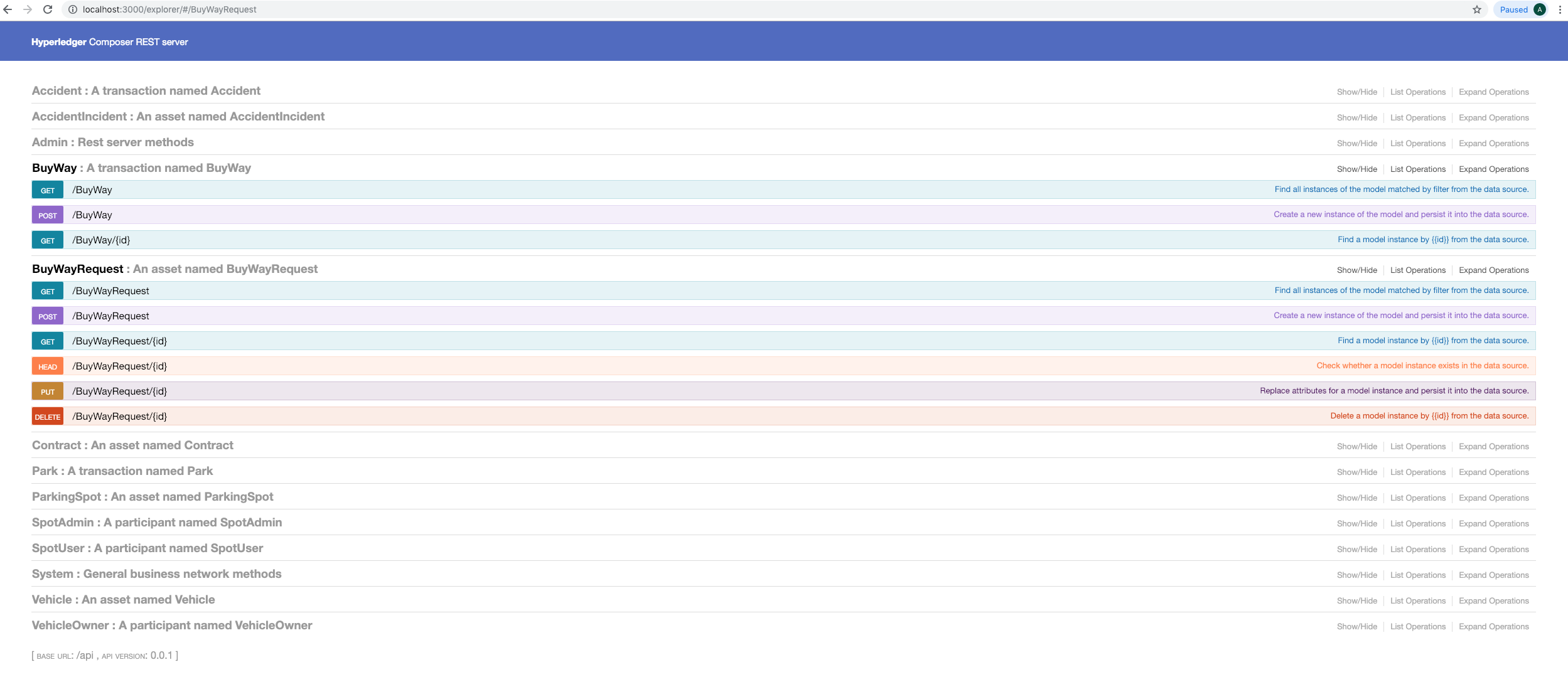
Task: List Operations for the System section
Action: [1417, 575]
